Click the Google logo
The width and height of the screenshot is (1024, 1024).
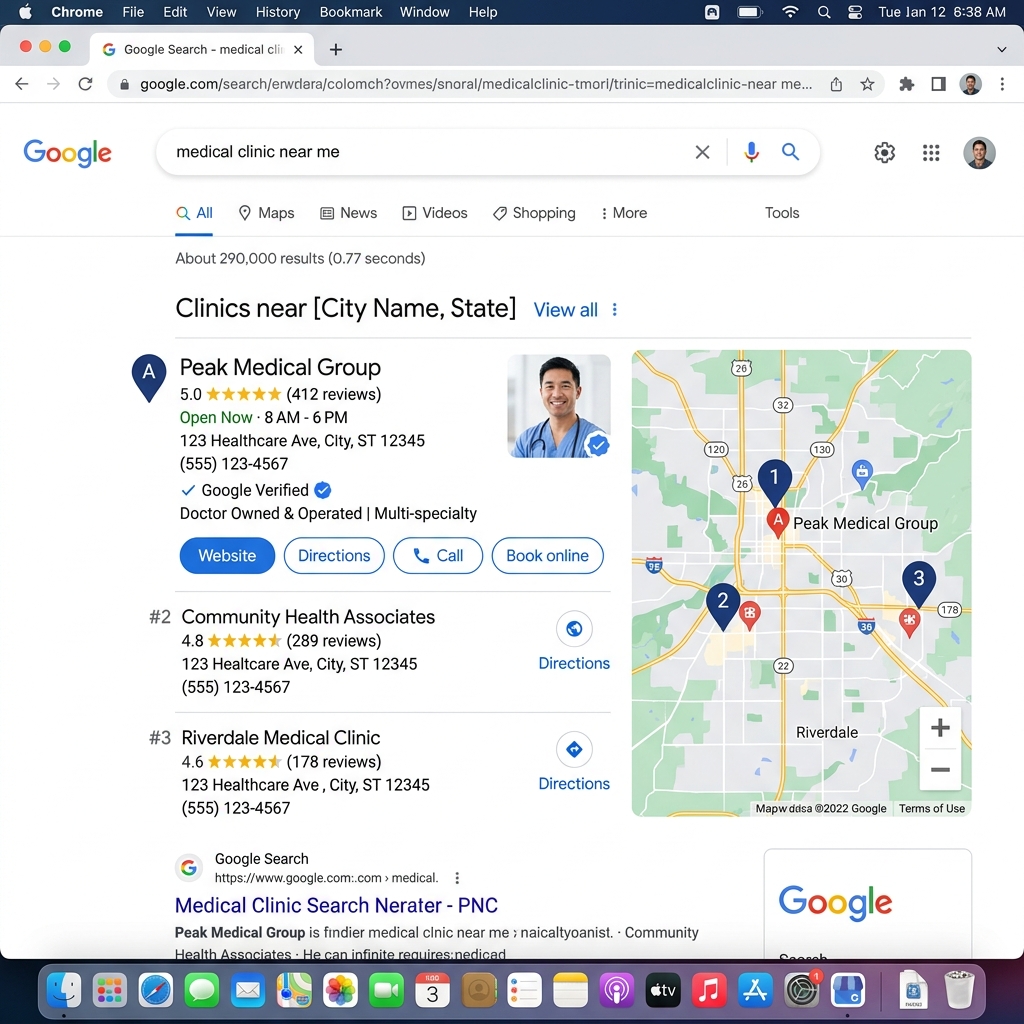coord(67,153)
